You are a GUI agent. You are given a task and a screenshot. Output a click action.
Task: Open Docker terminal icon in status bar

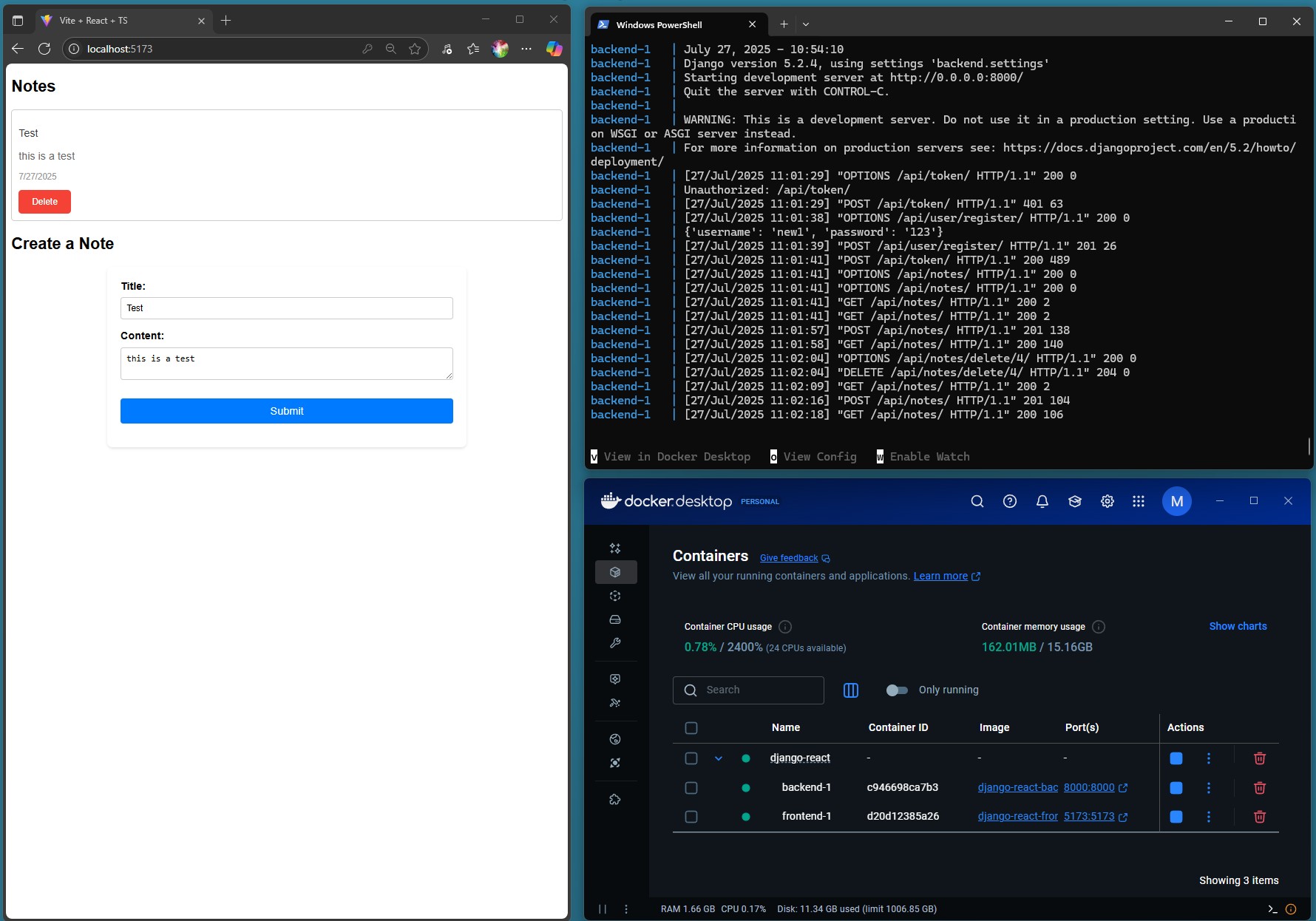coord(1272,909)
